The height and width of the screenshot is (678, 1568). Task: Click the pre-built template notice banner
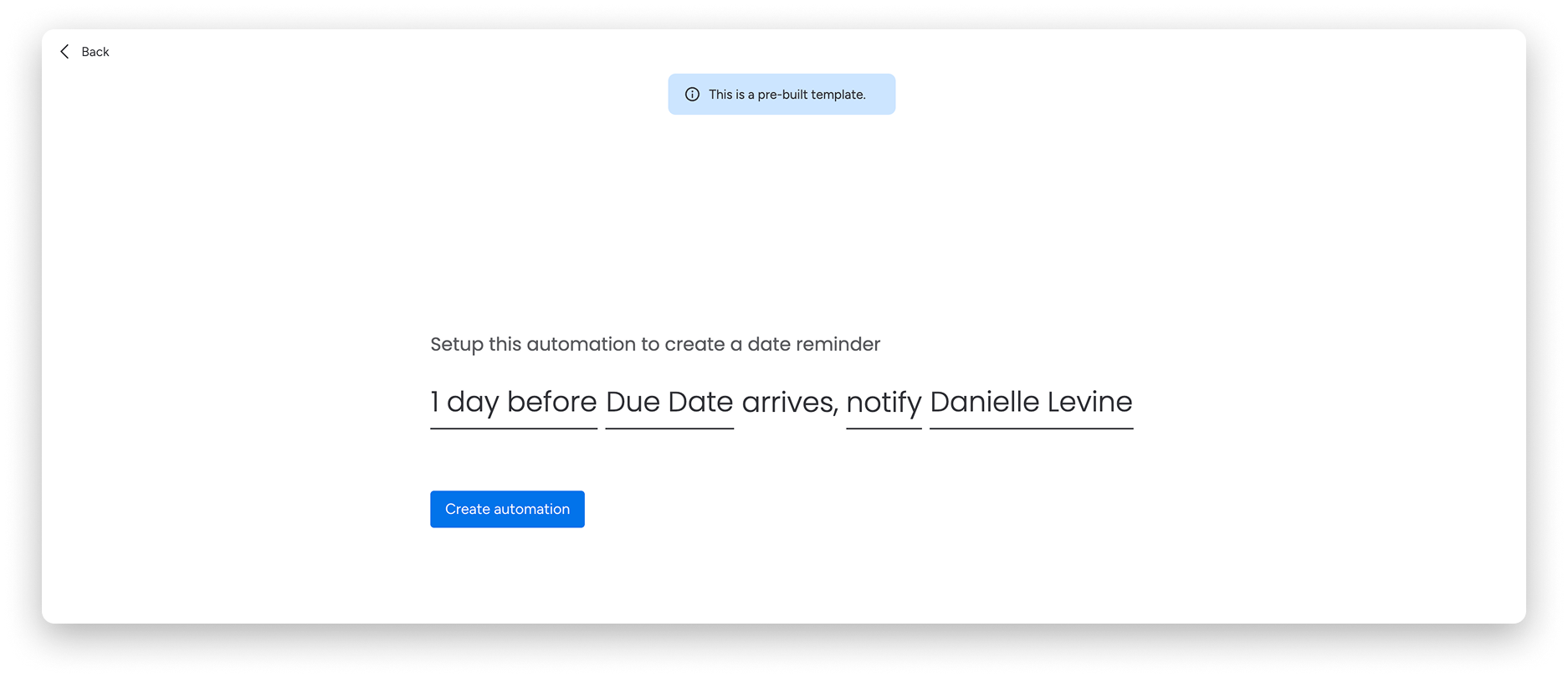point(781,94)
